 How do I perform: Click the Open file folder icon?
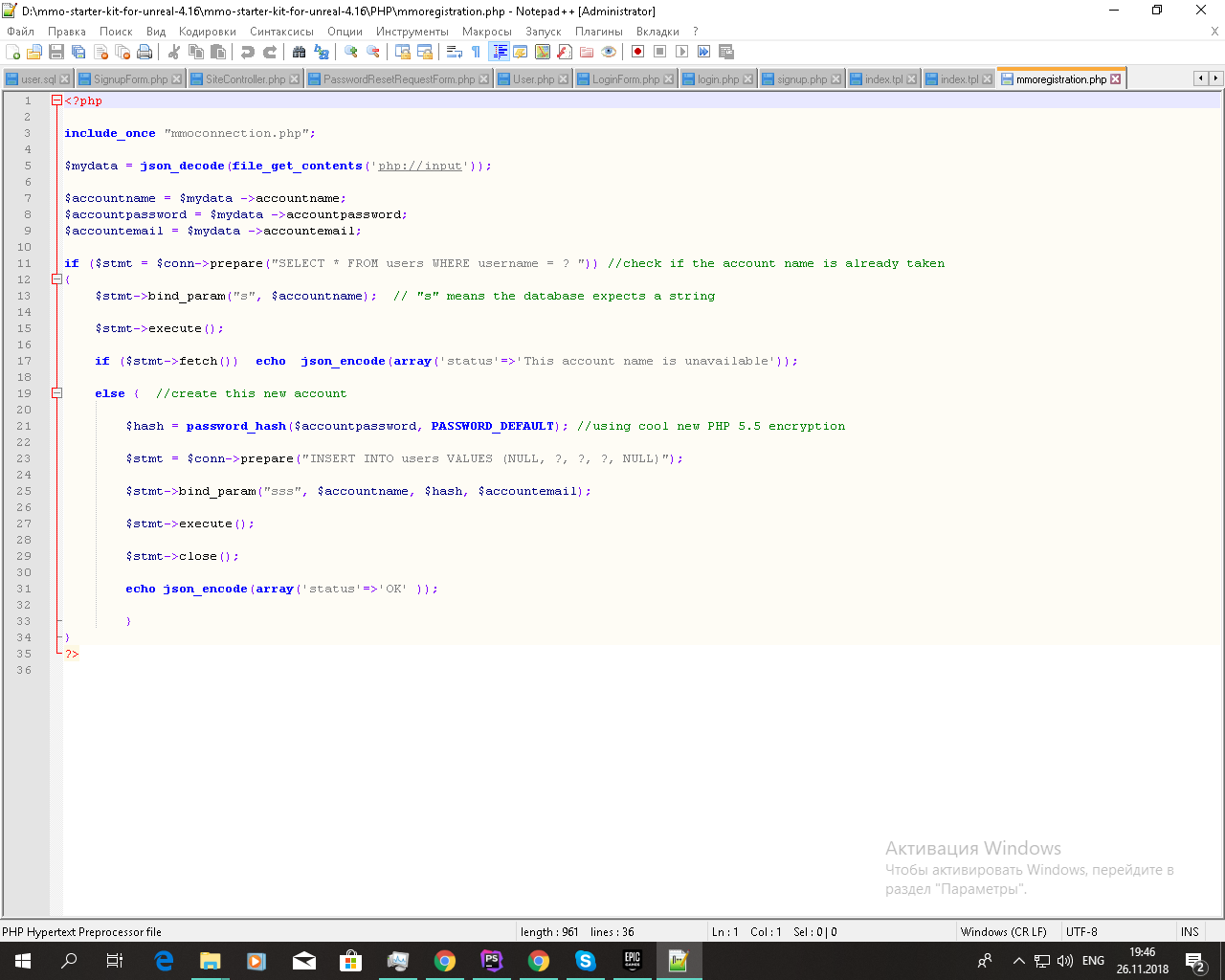[34, 52]
